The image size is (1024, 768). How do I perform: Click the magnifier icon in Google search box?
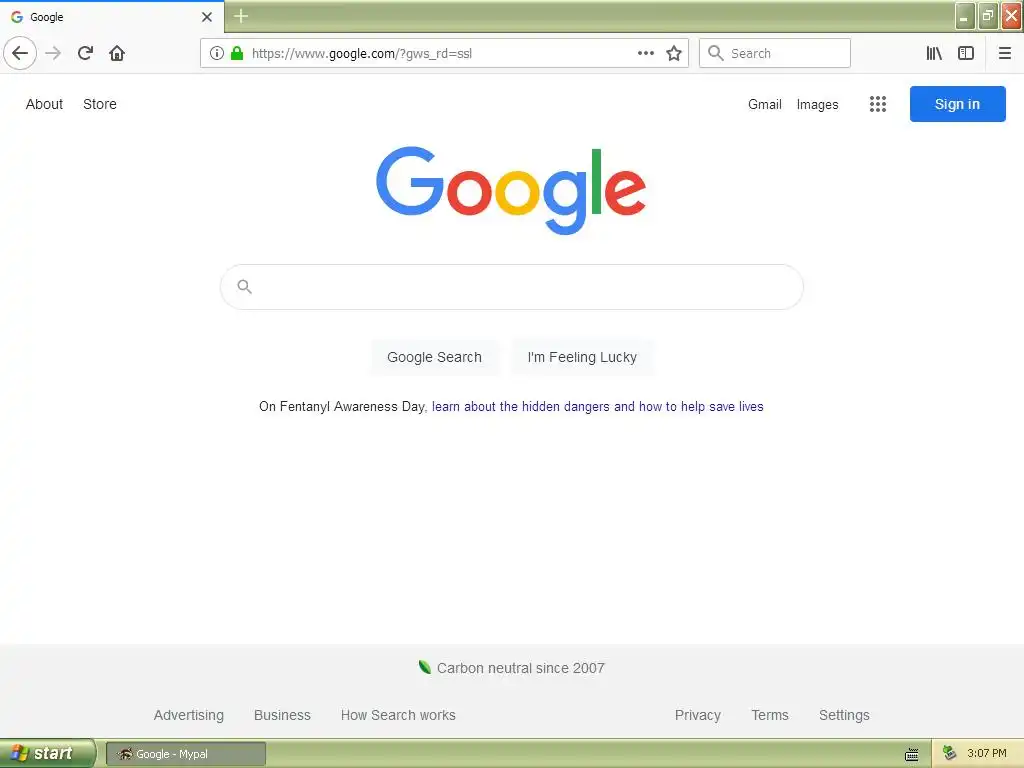(x=244, y=287)
